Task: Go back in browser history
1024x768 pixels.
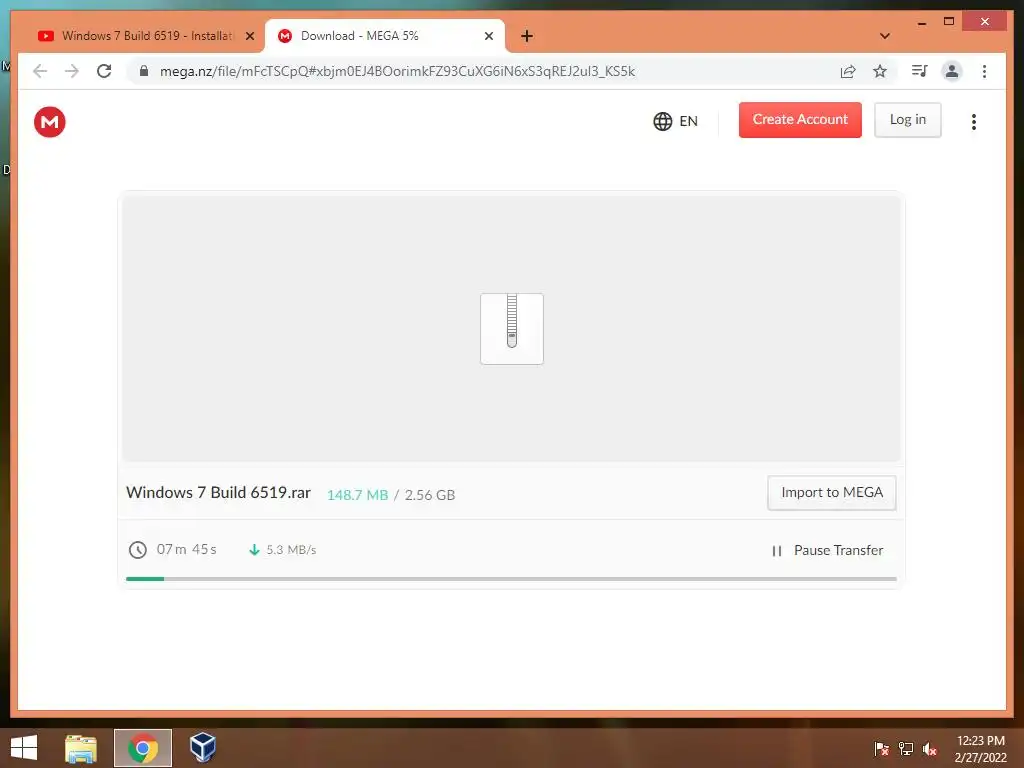Action: pos(40,71)
